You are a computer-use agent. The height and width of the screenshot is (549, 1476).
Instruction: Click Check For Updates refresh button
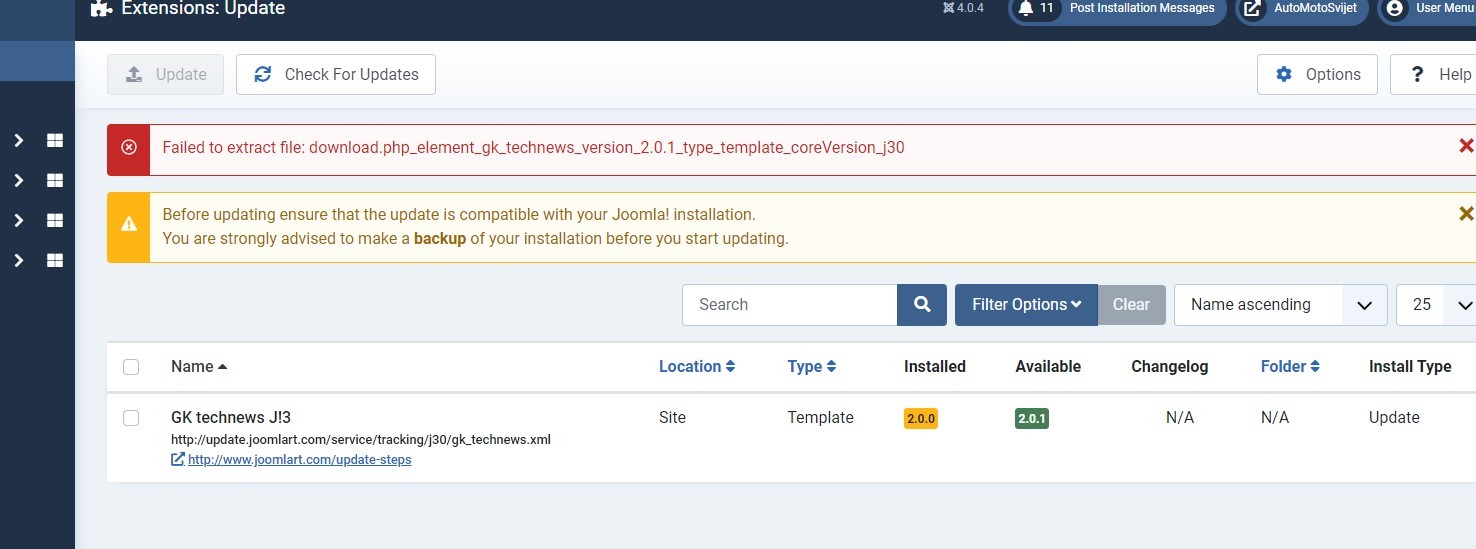[x=336, y=75]
